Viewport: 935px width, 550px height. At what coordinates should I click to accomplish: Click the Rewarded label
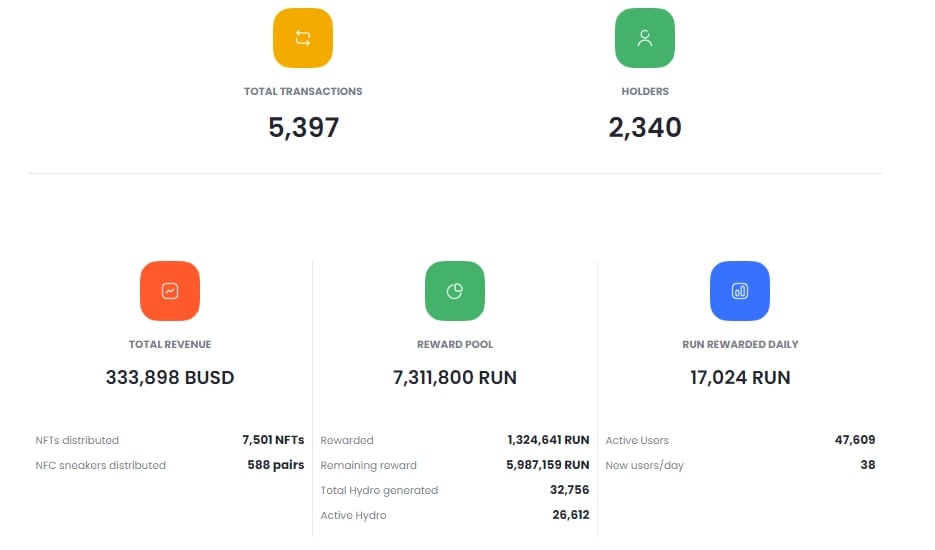click(346, 440)
